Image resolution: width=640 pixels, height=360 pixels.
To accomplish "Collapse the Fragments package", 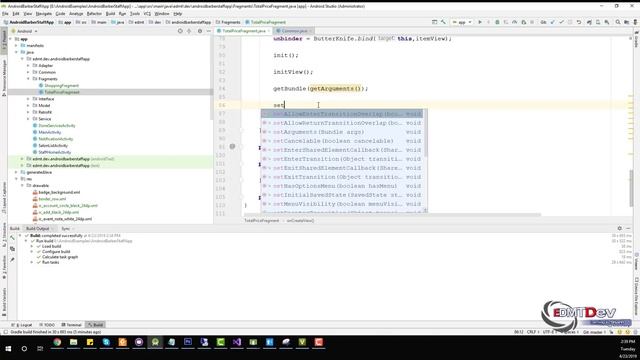I will click(x=28, y=79).
